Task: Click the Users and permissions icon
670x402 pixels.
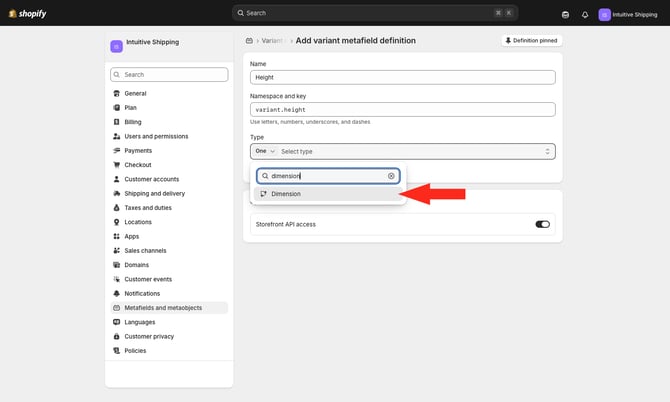Action: coord(116,136)
